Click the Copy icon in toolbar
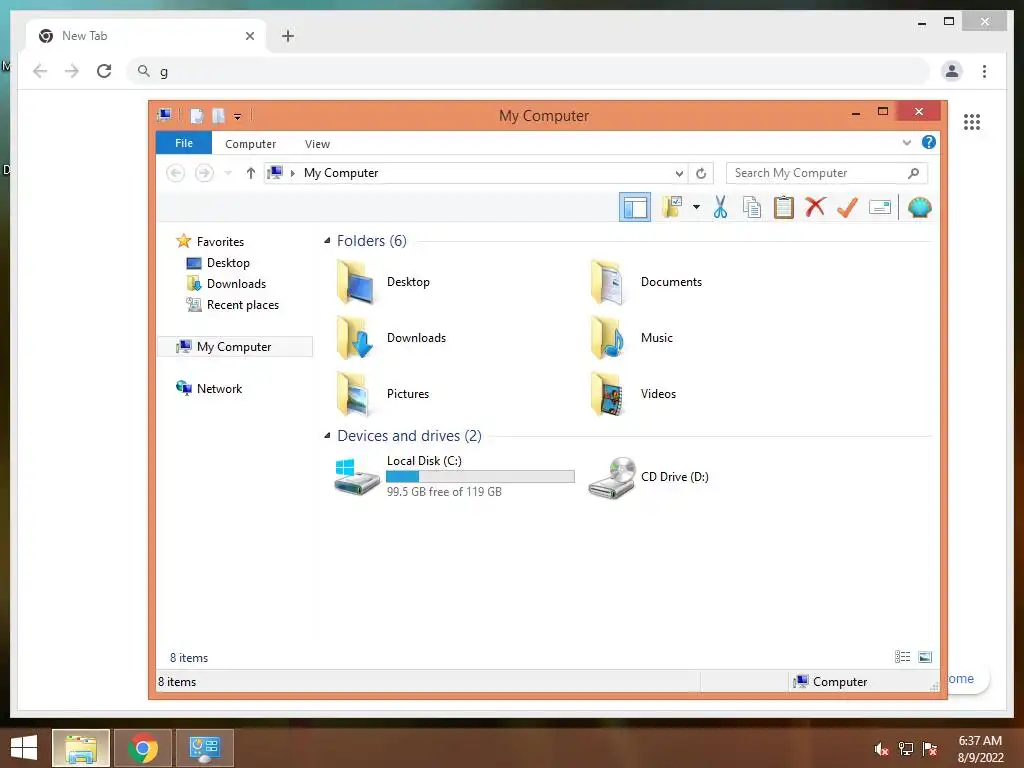1024x768 pixels. tap(752, 208)
